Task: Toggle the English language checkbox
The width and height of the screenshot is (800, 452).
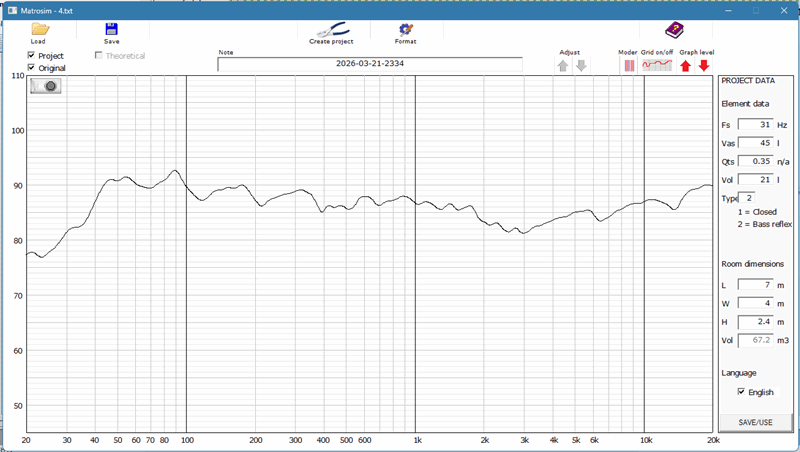Action: coord(740,392)
